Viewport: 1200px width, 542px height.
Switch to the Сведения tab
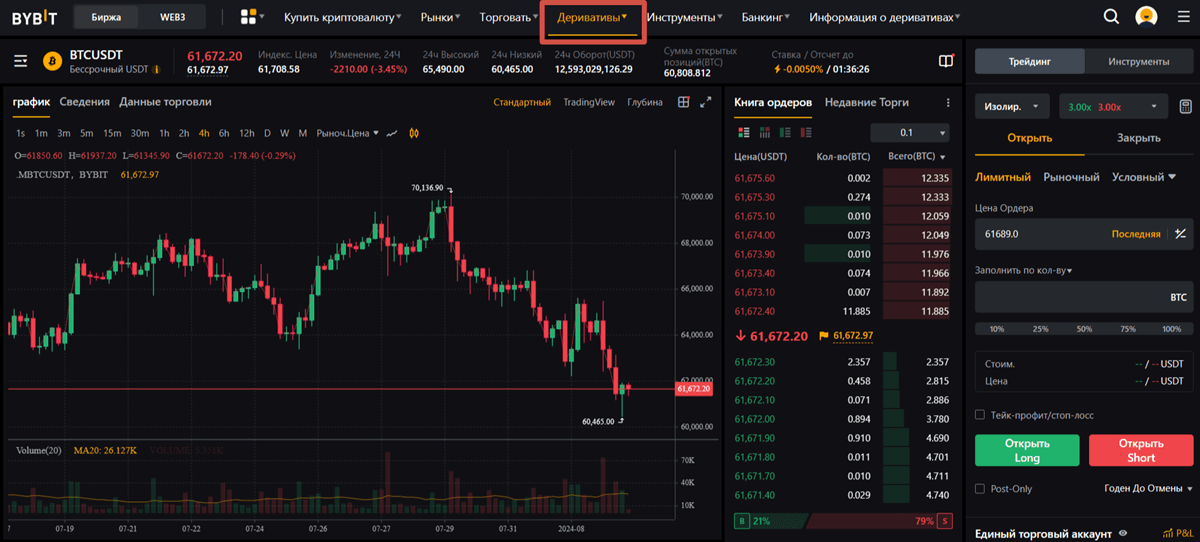(85, 102)
